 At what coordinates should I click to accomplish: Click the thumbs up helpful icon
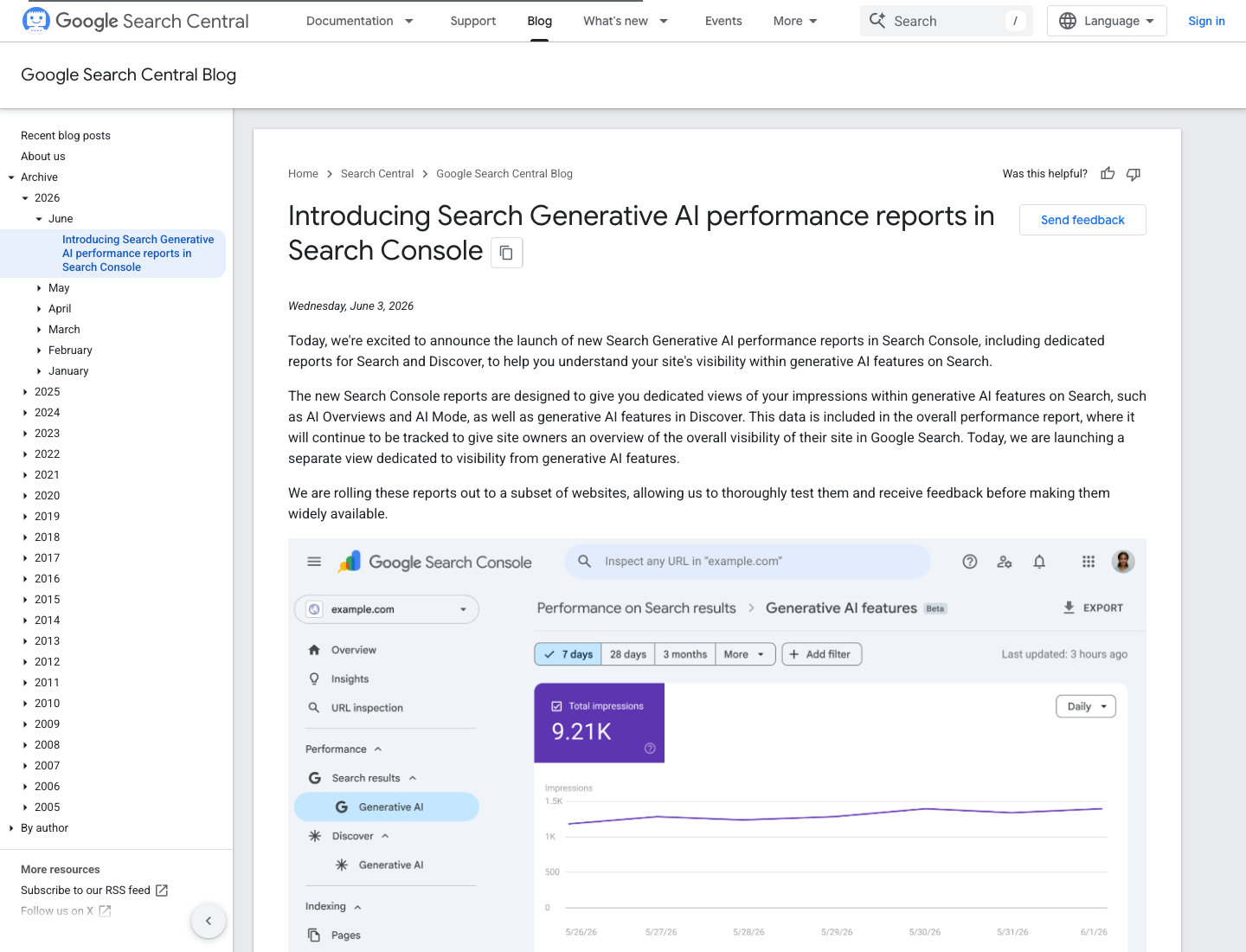coord(1108,174)
